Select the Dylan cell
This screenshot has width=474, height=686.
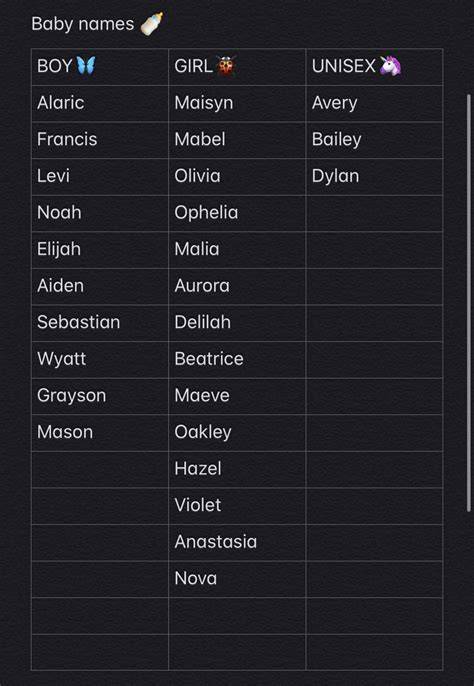374,176
